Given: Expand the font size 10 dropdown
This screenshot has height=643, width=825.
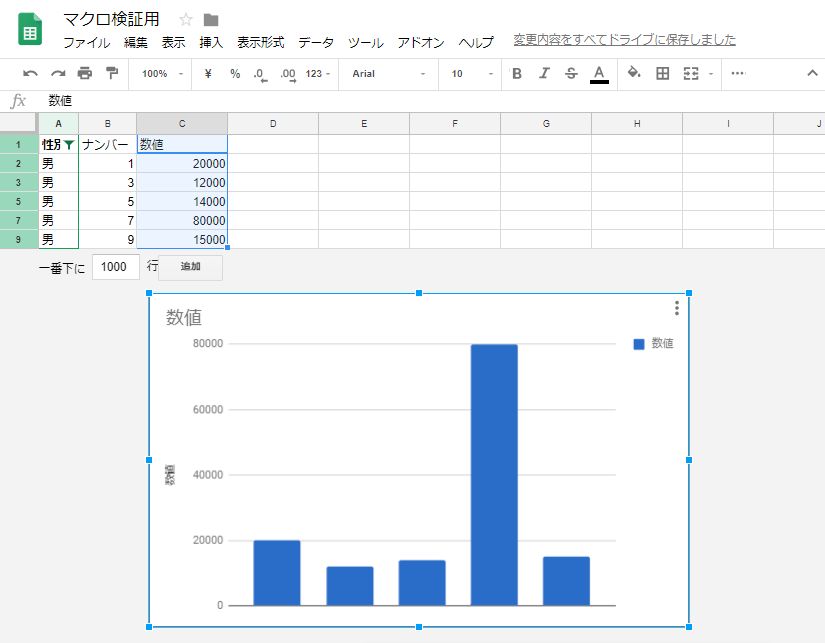Looking at the screenshot, I should (470, 73).
